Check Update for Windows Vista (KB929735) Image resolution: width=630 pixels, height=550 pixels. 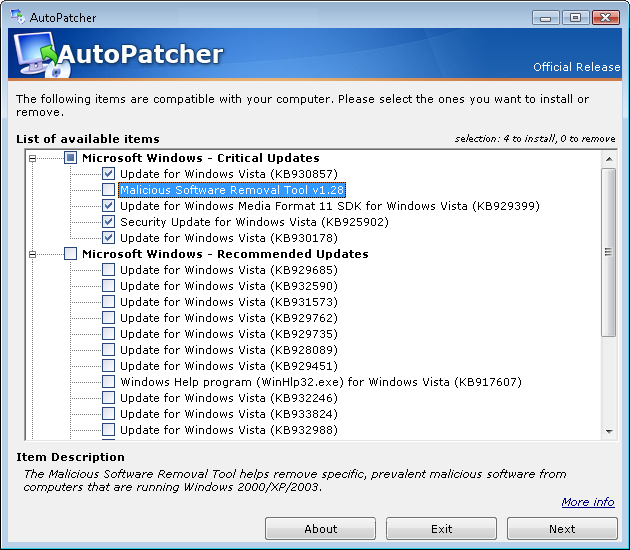pyautogui.click(x=108, y=334)
